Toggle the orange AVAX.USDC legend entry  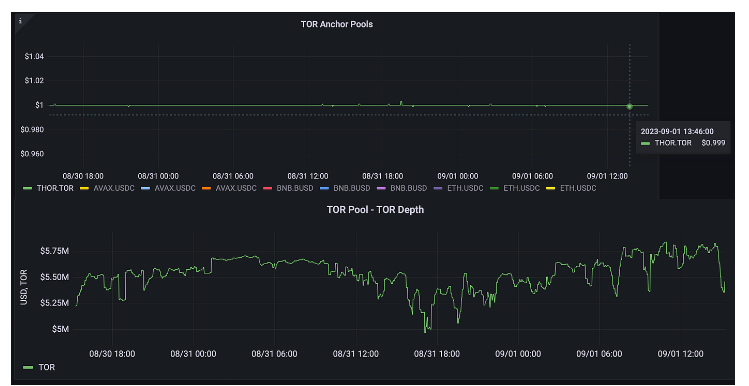click(236, 188)
